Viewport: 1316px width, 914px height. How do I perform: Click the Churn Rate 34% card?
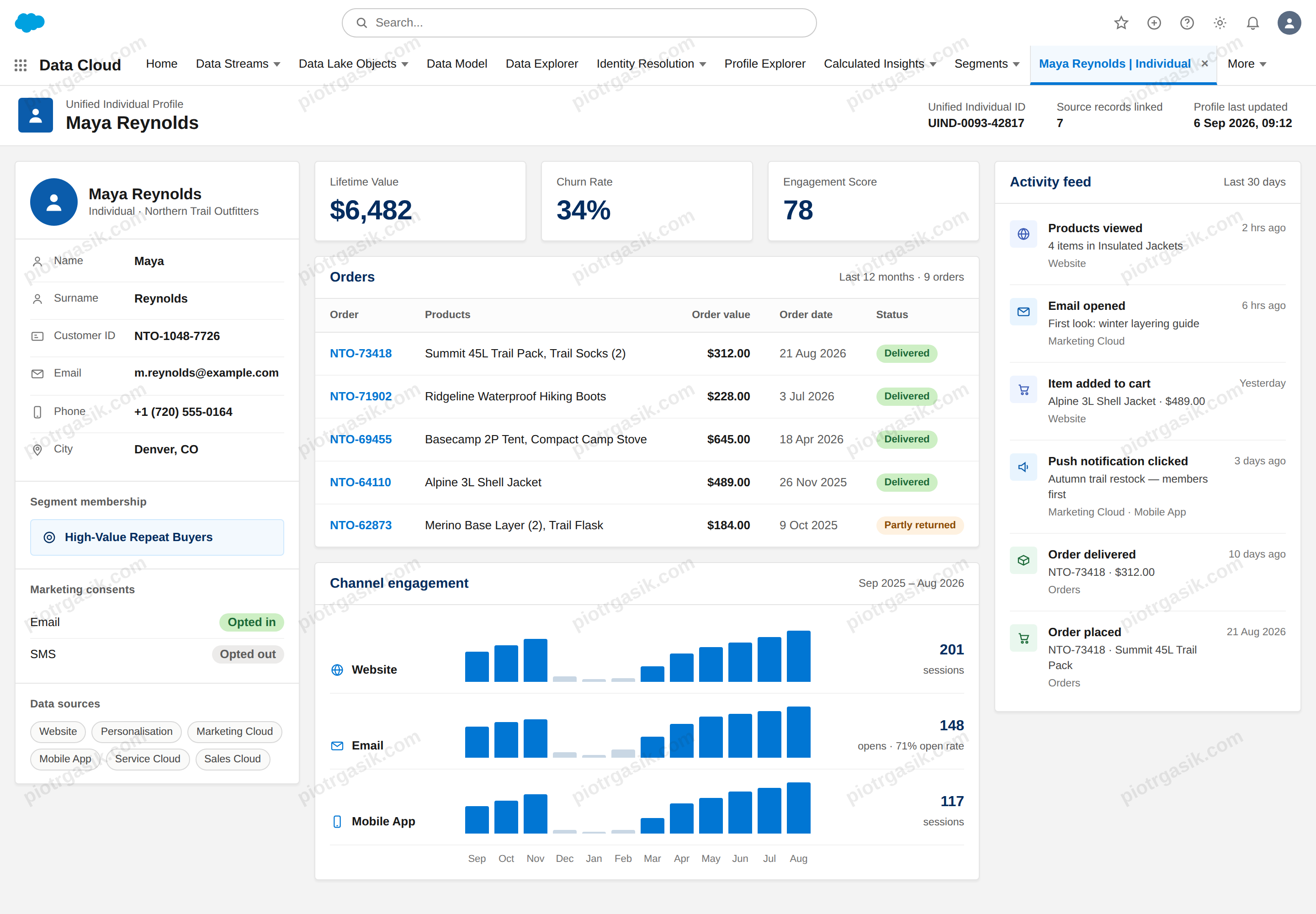tap(647, 202)
